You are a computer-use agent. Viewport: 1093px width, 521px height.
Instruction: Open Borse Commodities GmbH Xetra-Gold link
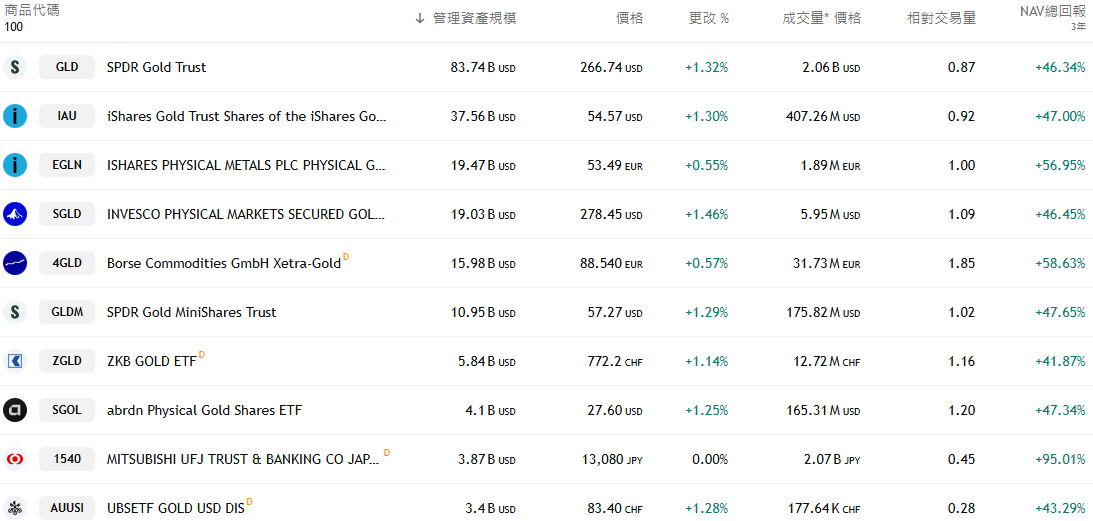tap(224, 263)
